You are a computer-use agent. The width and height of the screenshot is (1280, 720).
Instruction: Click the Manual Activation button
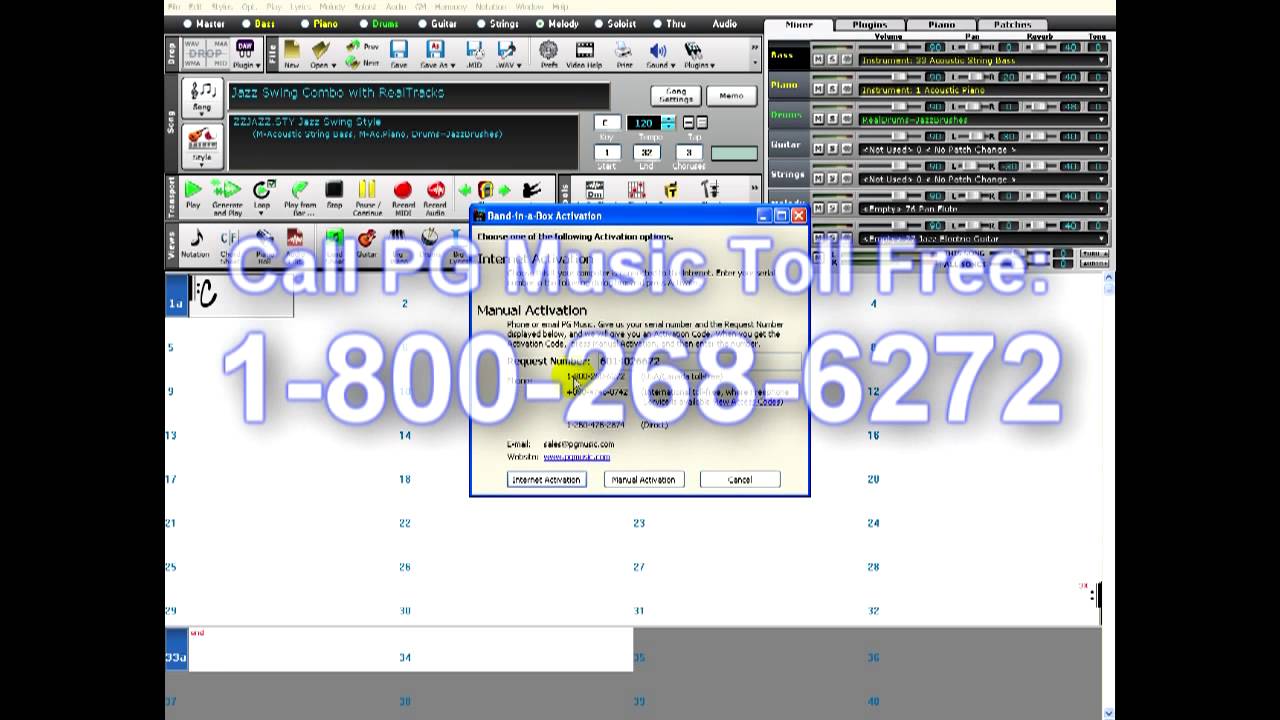pyautogui.click(x=643, y=480)
